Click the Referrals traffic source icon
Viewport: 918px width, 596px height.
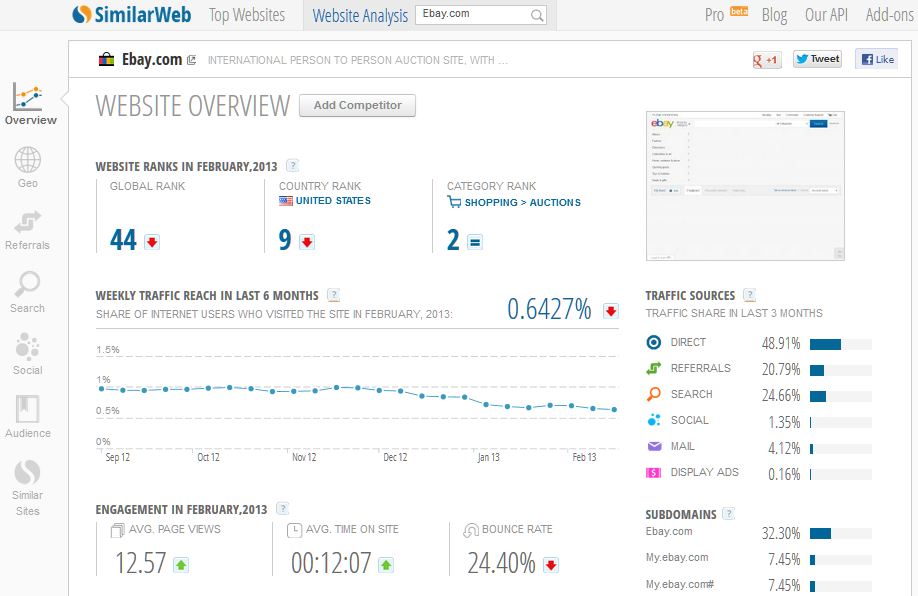point(653,368)
